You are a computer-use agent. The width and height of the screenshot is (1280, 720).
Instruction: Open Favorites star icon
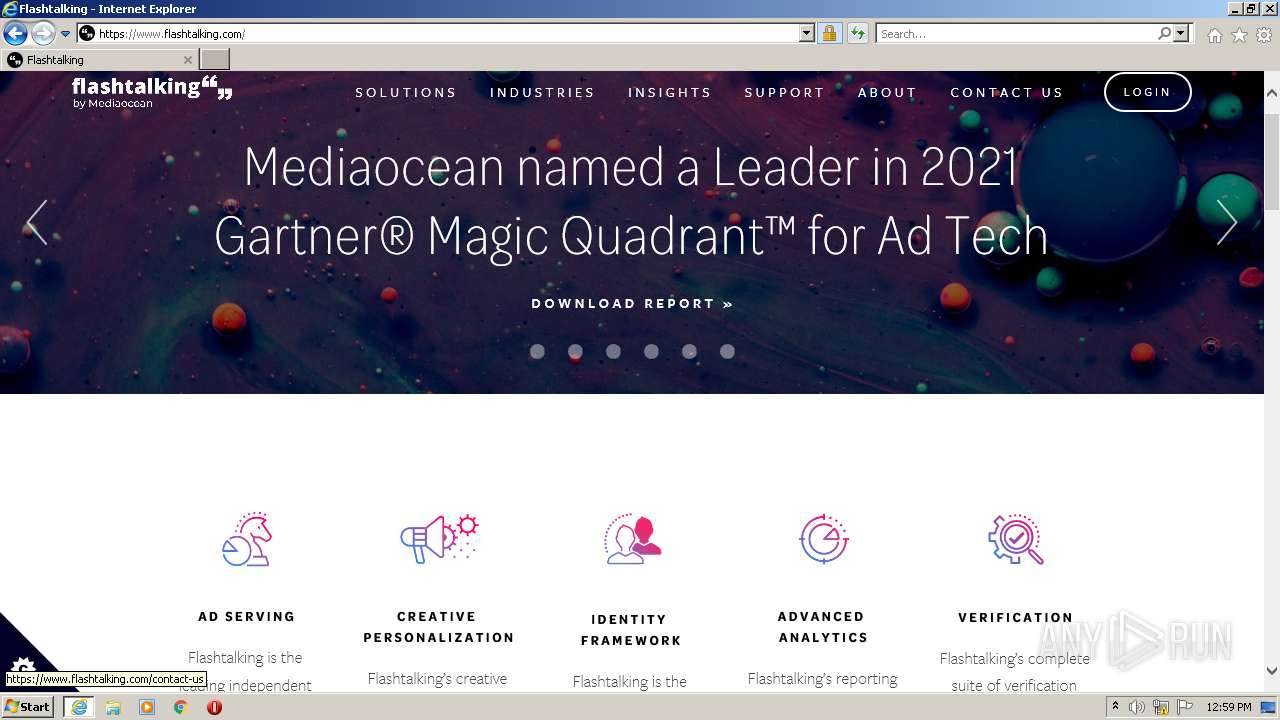point(1239,35)
